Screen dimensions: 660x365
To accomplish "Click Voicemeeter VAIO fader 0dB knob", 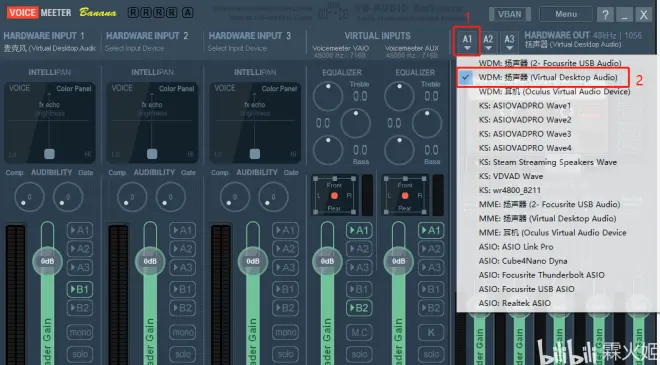I will (x=327, y=261).
